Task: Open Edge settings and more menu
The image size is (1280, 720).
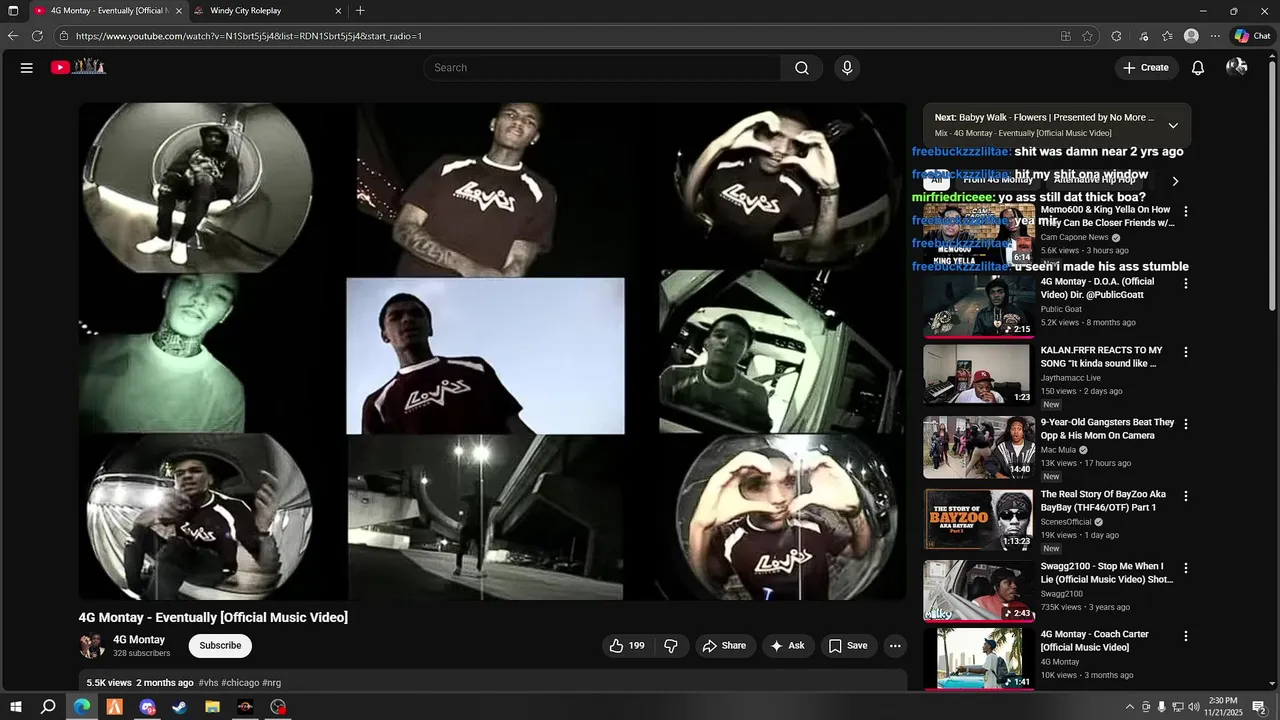Action: pos(1215,36)
